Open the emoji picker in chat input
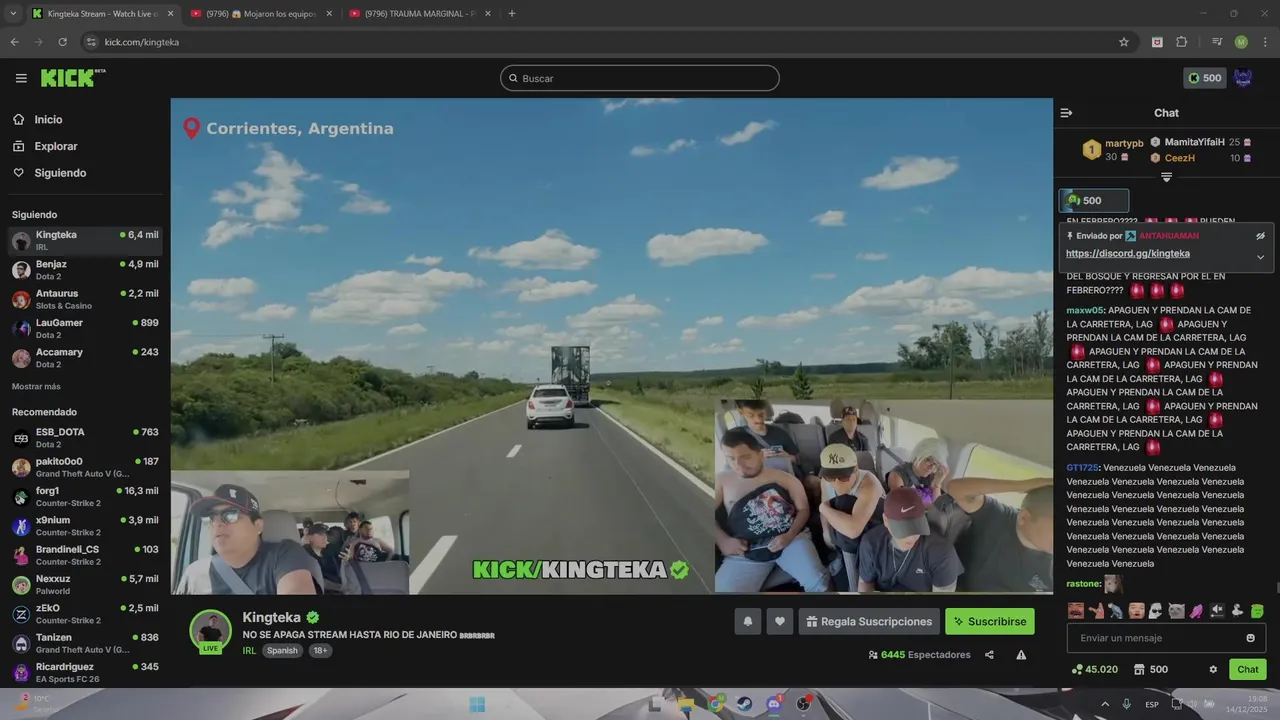Viewport: 1280px width, 720px height. click(1250, 638)
